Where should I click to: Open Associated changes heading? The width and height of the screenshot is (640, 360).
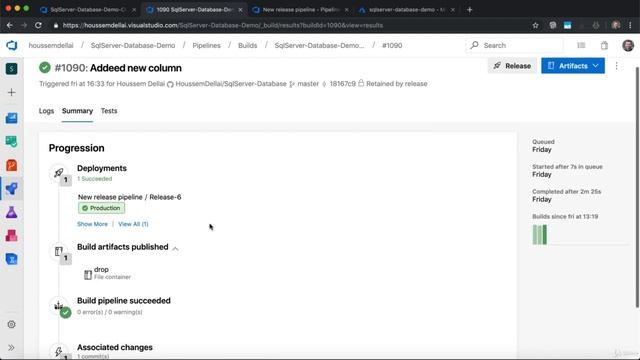coord(115,347)
